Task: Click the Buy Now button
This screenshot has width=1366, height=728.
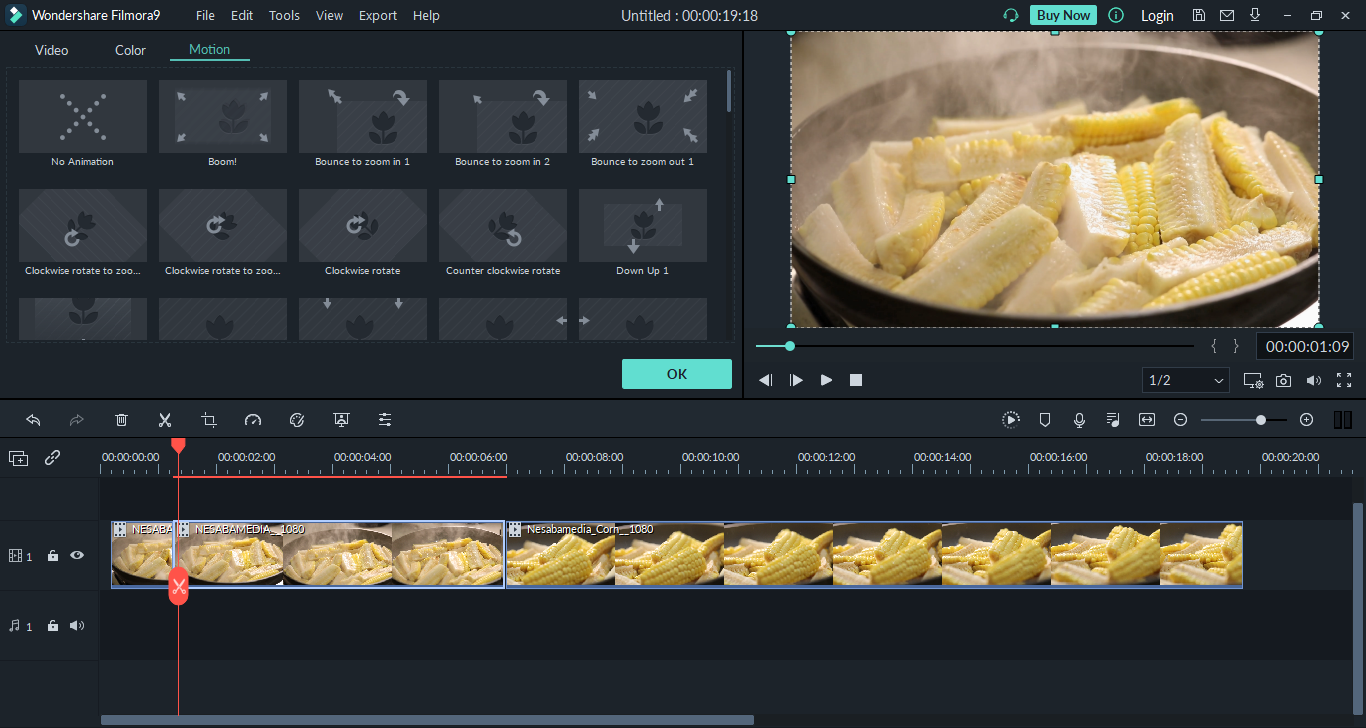Action: (1063, 15)
